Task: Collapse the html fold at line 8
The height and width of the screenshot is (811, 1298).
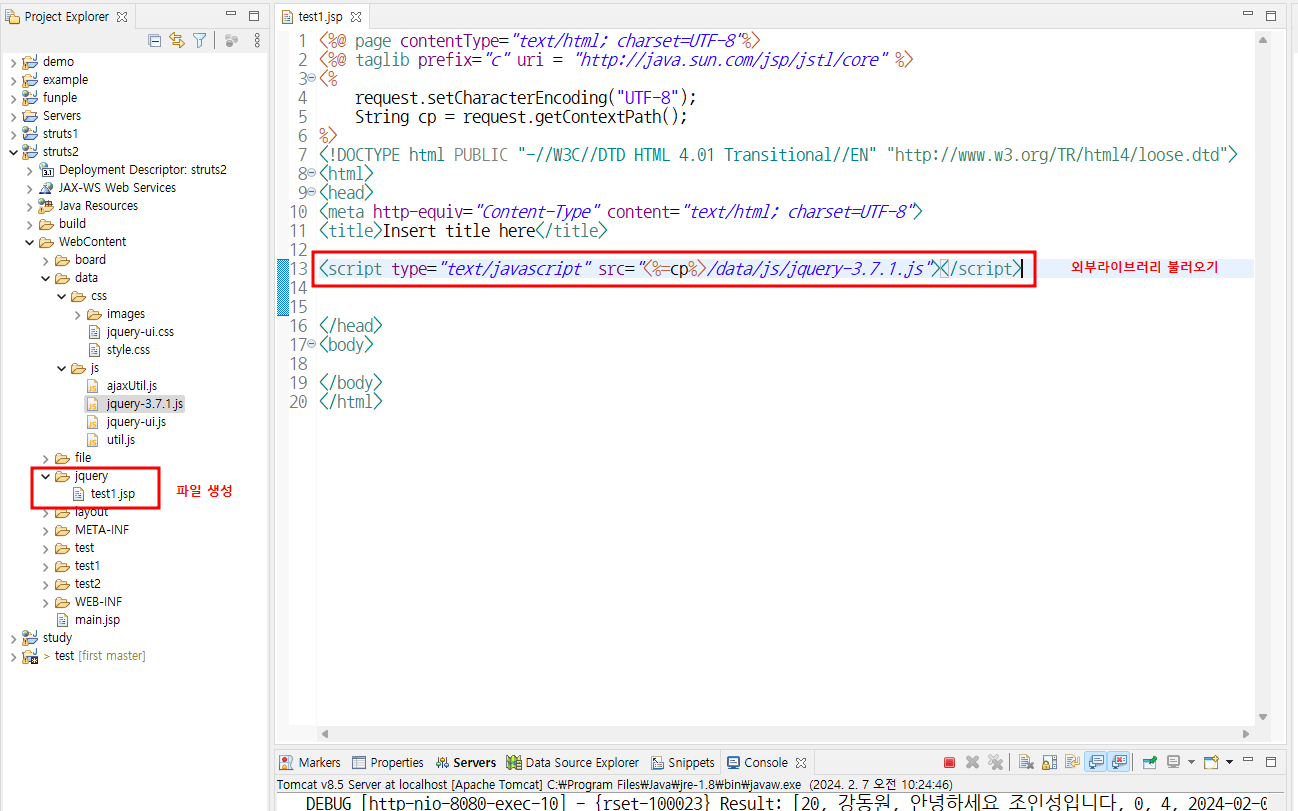Action: (312, 173)
